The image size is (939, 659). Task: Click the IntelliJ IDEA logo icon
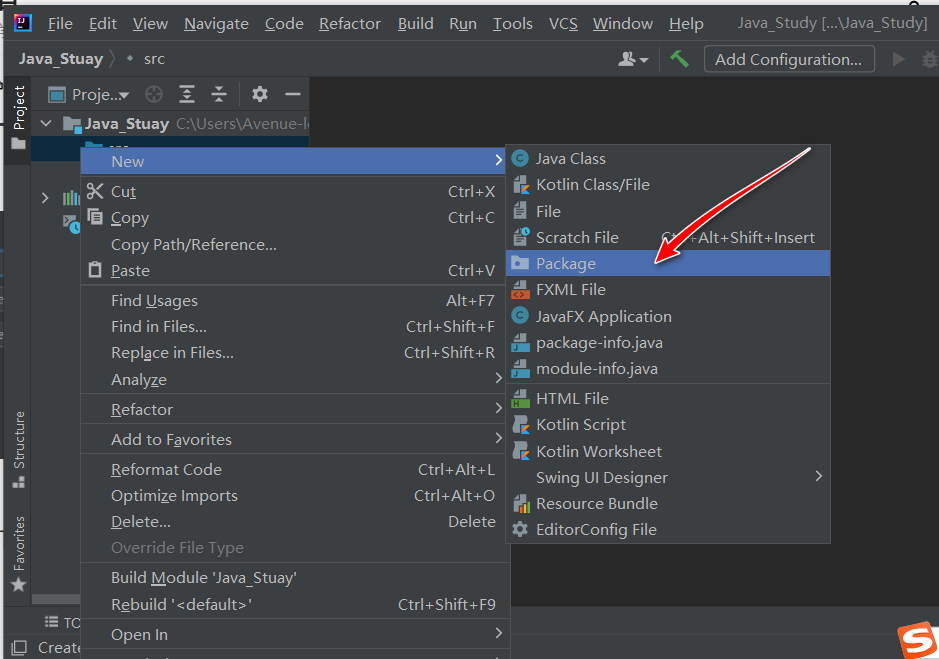click(22, 23)
